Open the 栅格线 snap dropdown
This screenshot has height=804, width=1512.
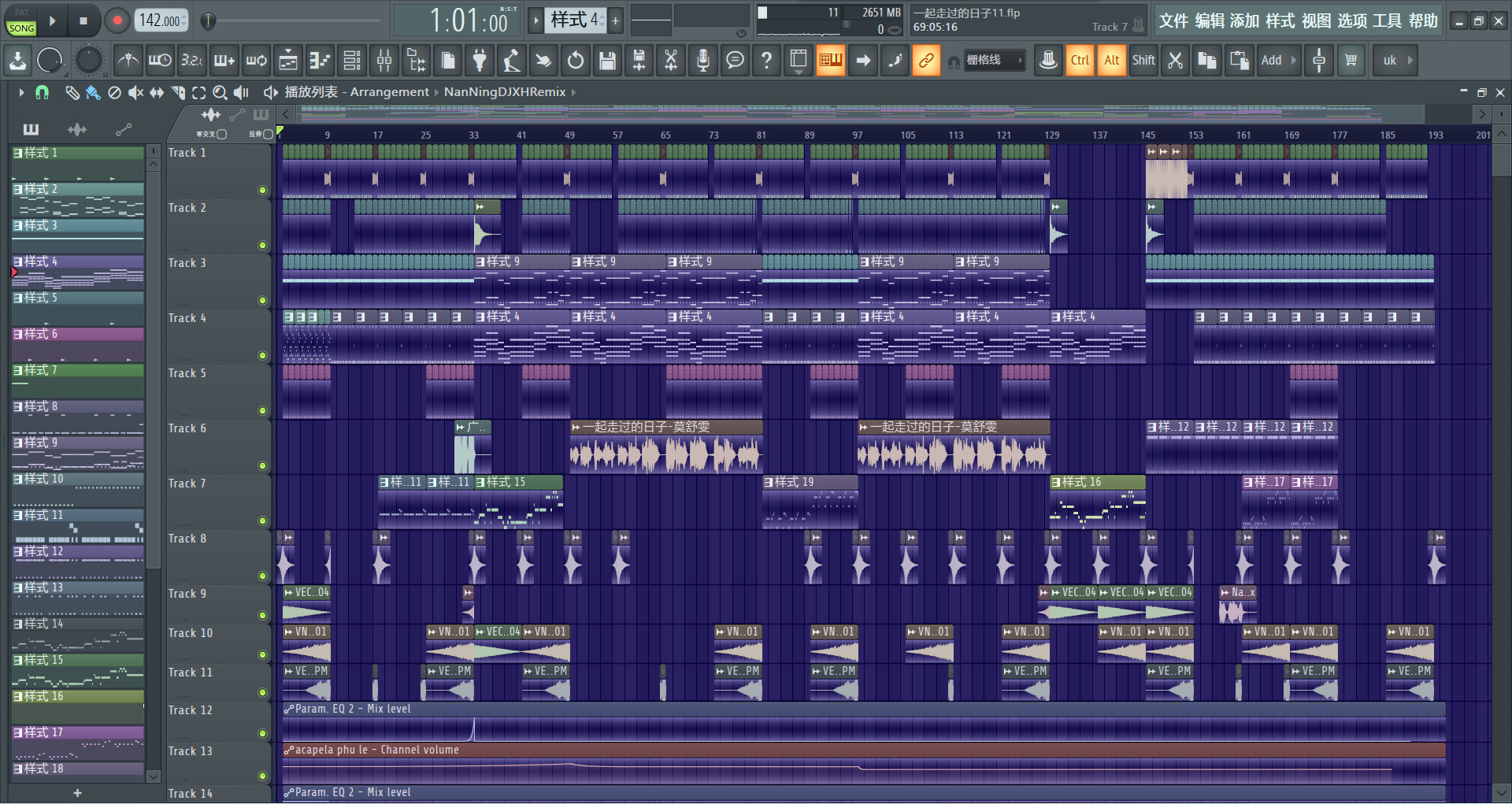(995, 61)
